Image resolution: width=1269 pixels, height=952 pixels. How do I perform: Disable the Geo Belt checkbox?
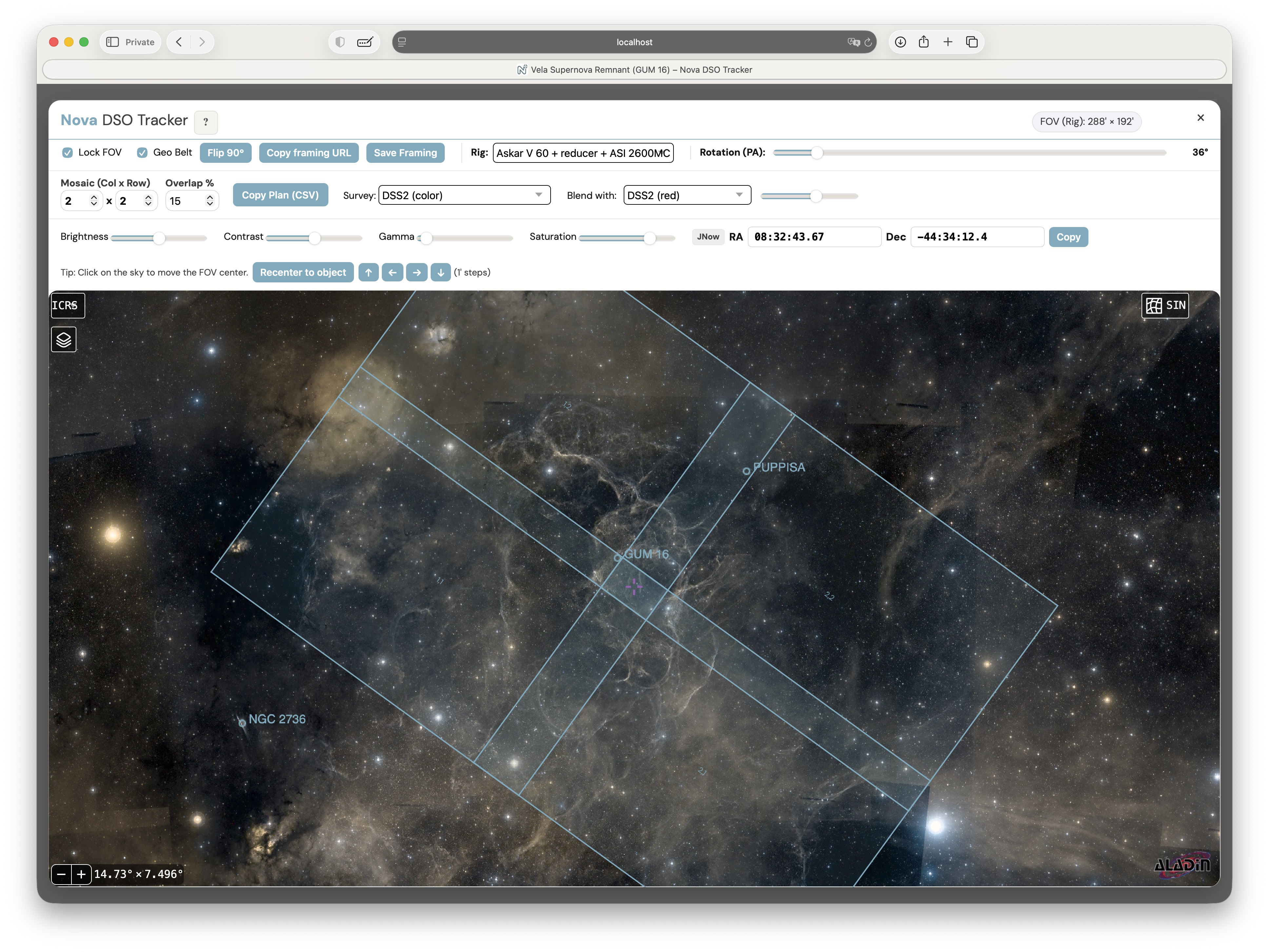(142, 153)
